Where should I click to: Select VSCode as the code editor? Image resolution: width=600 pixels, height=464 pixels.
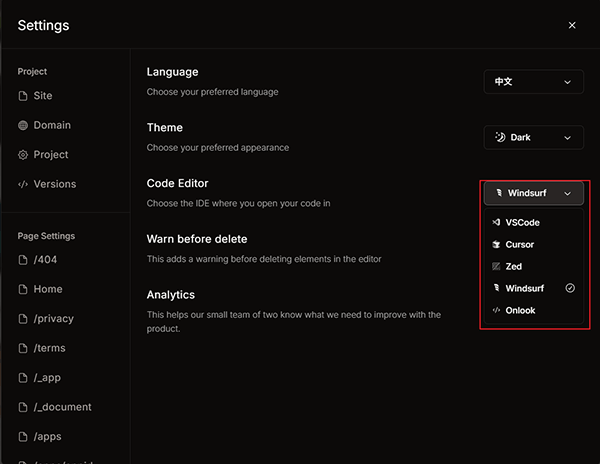coord(533,223)
